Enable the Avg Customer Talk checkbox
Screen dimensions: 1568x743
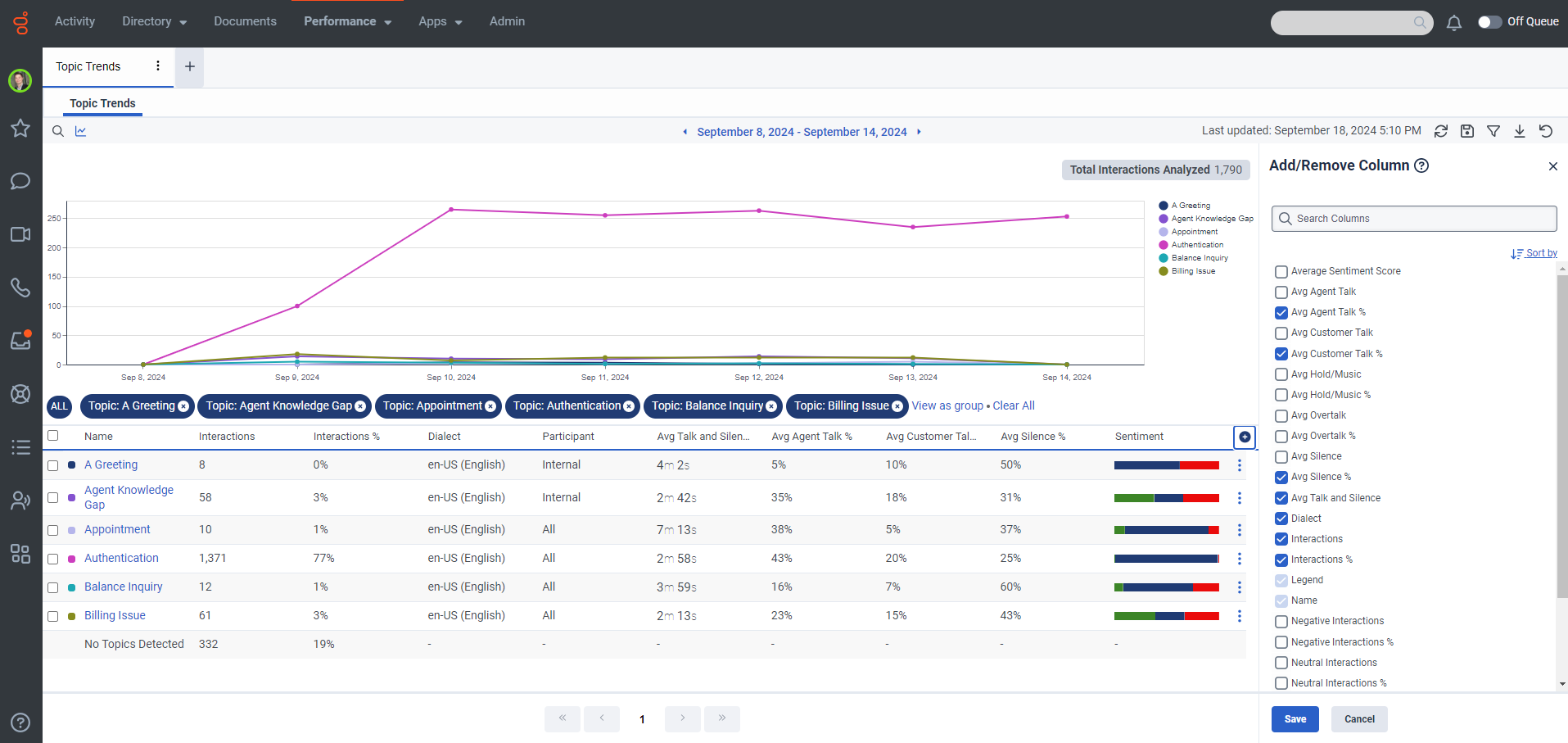click(1281, 333)
